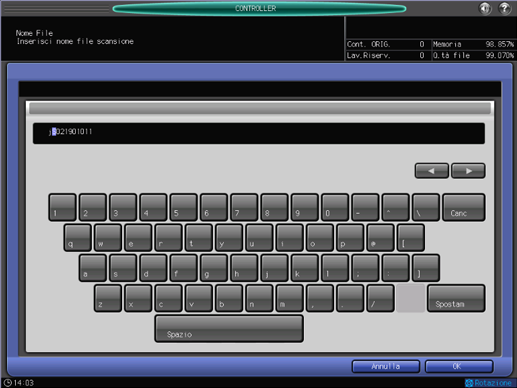Tap the i key
517x388 pixels.
click(290, 238)
